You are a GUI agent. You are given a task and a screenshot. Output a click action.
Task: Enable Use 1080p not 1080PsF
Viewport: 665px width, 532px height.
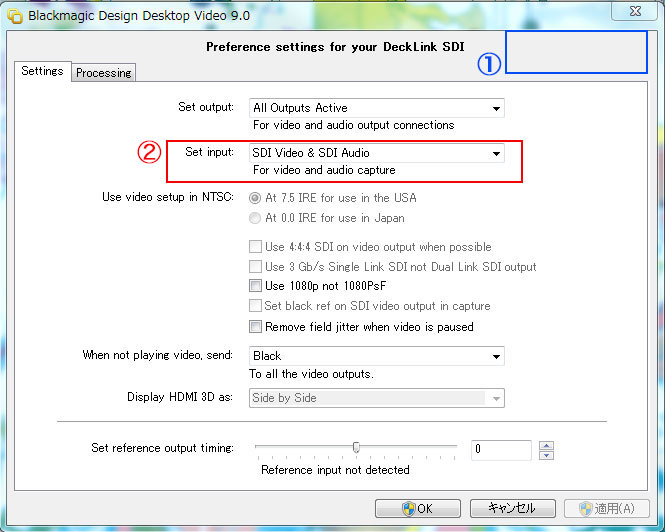(x=255, y=286)
